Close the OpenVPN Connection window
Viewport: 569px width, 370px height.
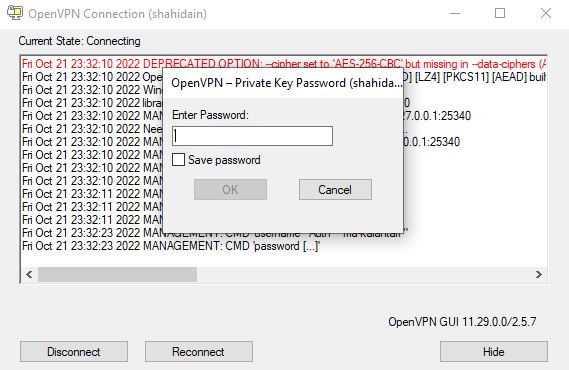545,13
